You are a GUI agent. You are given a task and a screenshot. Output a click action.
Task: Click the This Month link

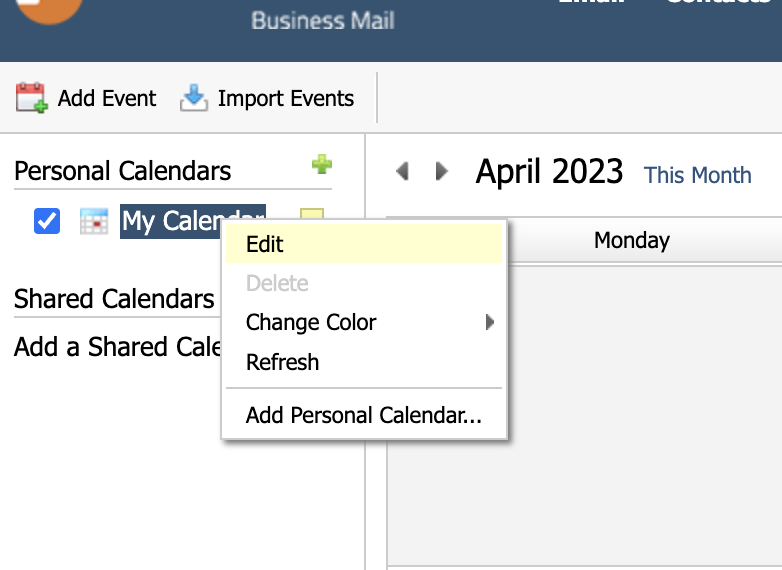(x=697, y=175)
